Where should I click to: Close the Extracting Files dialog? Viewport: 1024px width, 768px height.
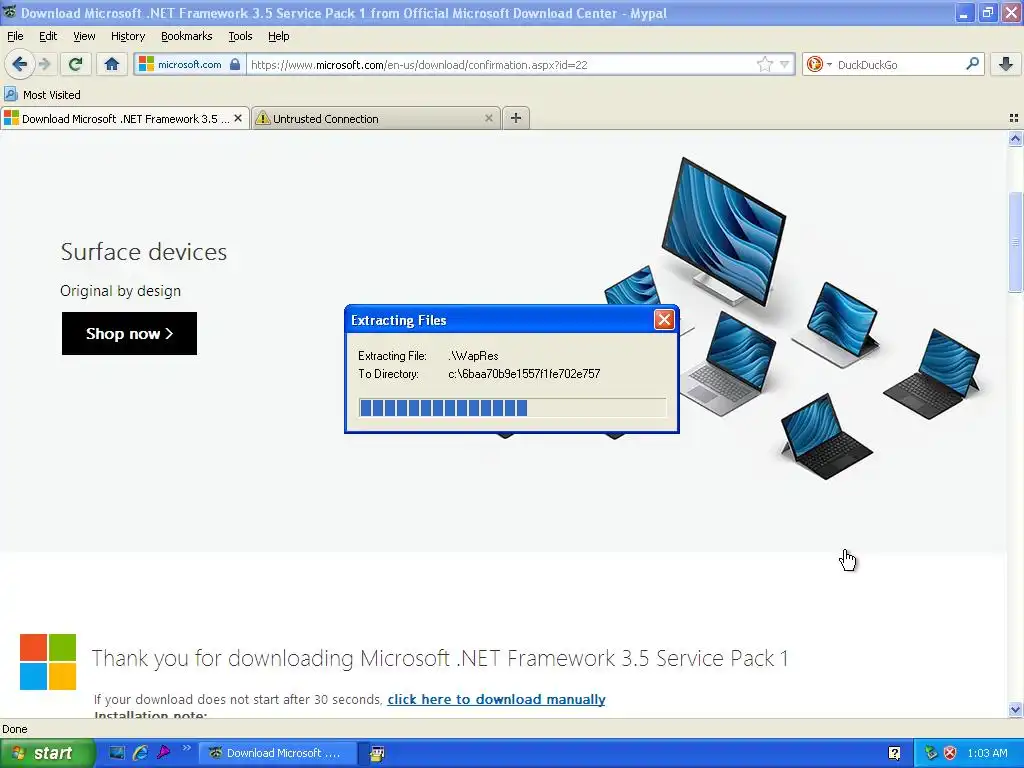pos(664,319)
